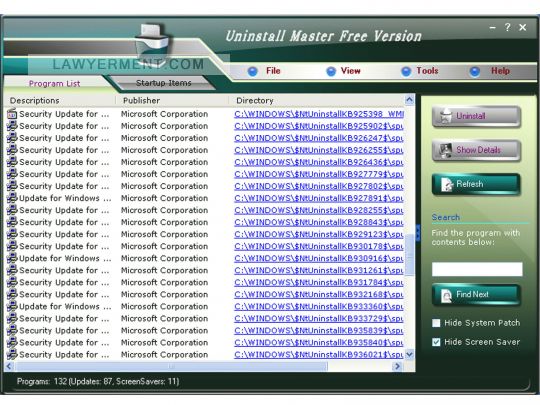Screen dimensions: 540x405
Task: Click blue bullet icon beside Help
Action: [475, 71]
